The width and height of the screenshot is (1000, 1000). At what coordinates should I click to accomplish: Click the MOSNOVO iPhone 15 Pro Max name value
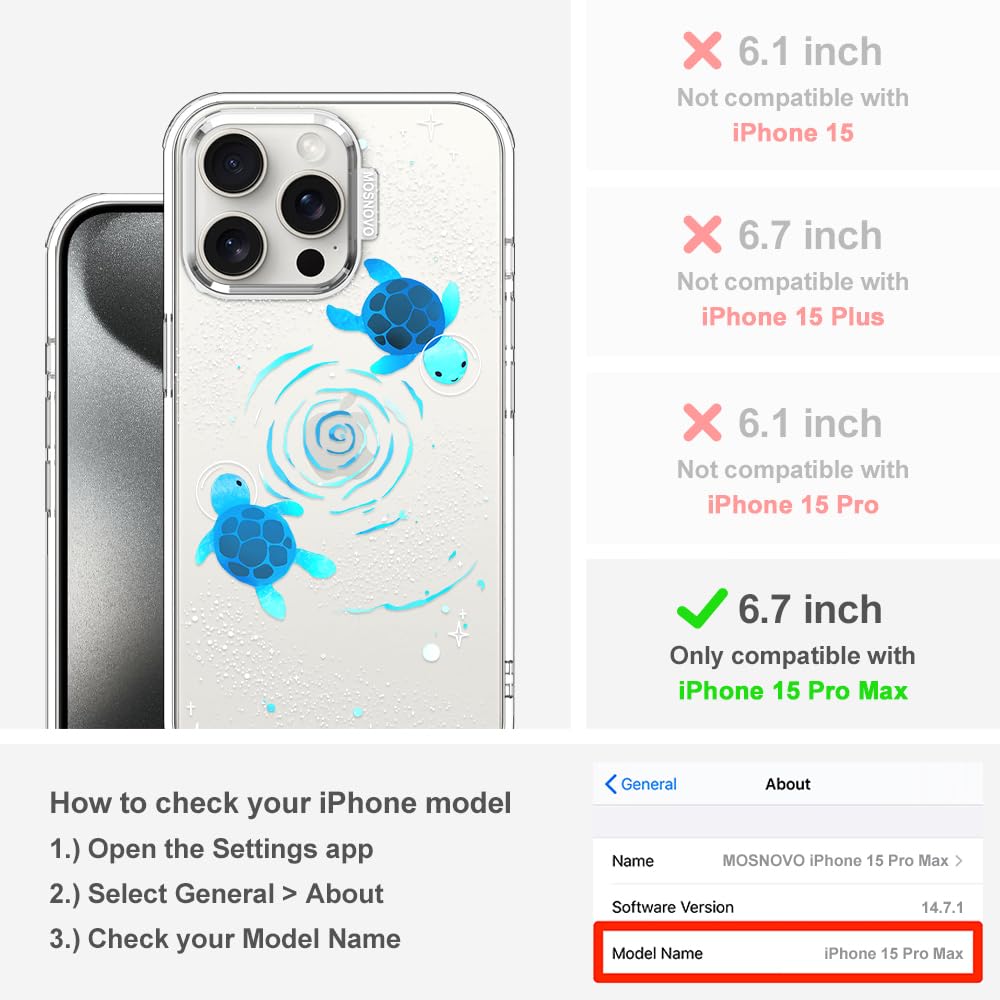(x=835, y=861)
